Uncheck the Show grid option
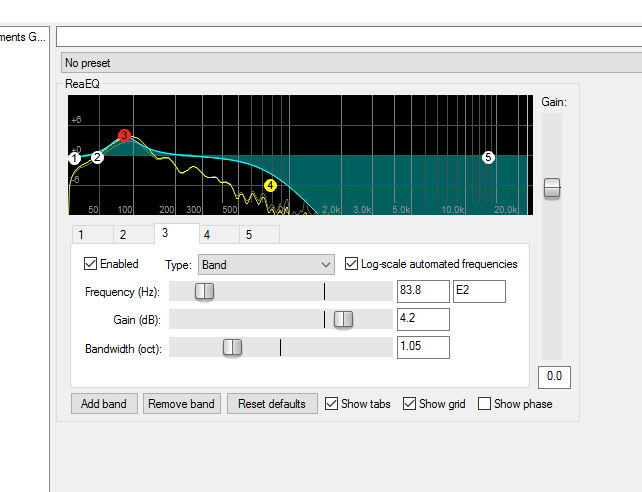The width and height of the screenshot is (642, 492). [409, 404]
